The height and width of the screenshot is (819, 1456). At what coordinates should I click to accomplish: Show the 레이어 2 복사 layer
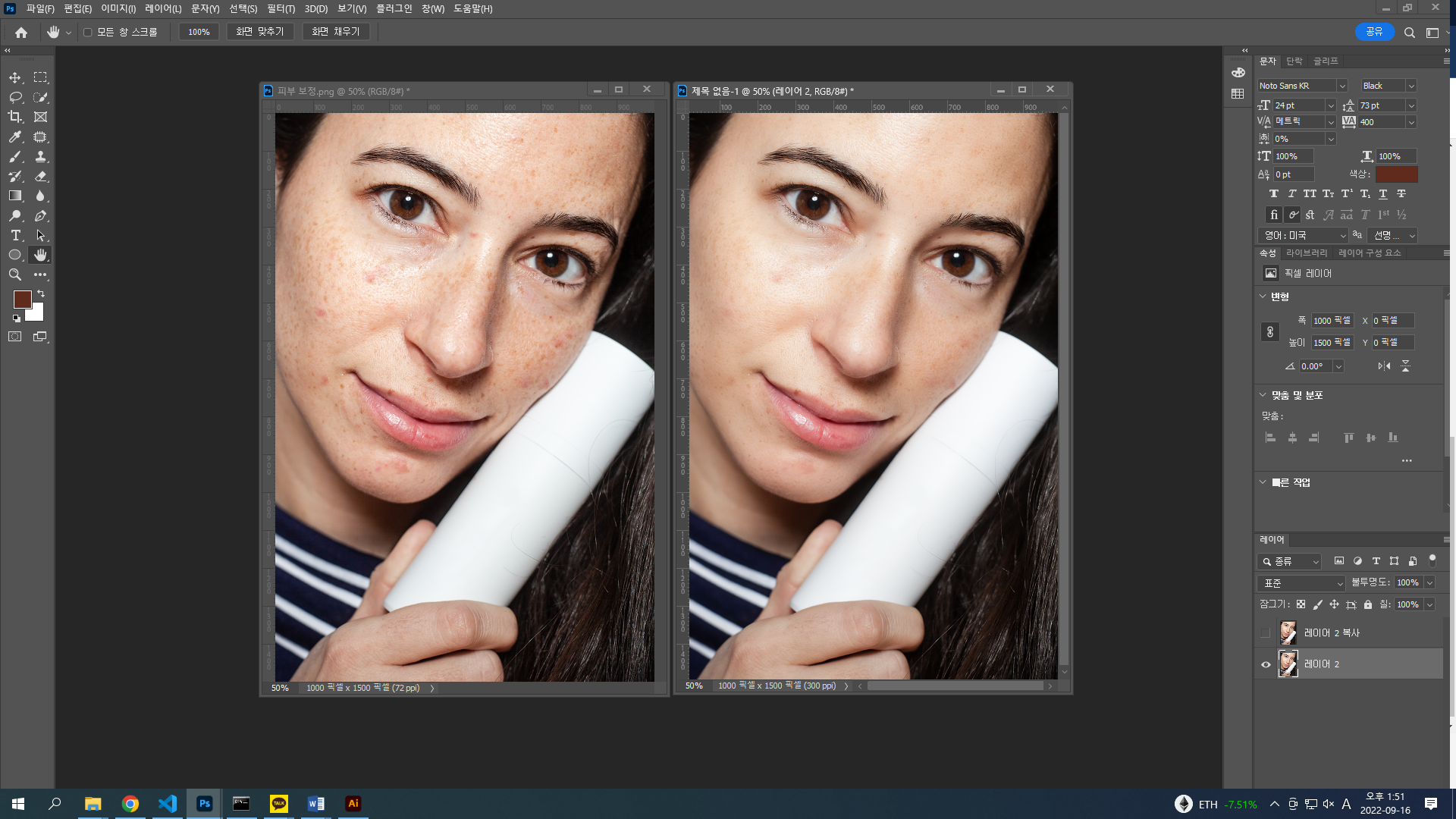(x=1266, y=632)
